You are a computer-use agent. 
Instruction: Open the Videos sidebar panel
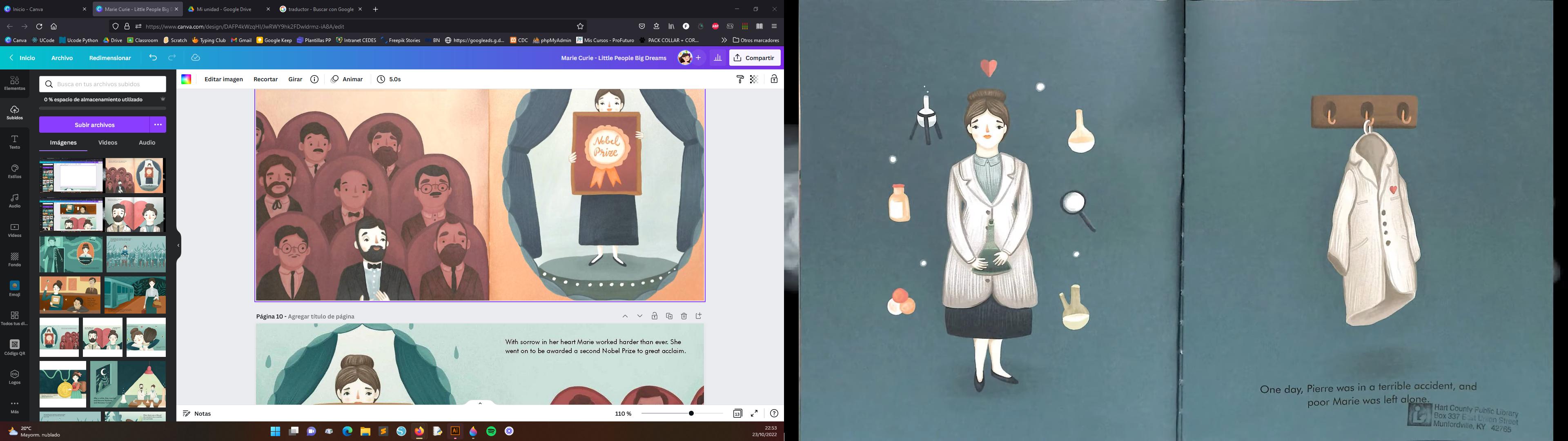15,230
